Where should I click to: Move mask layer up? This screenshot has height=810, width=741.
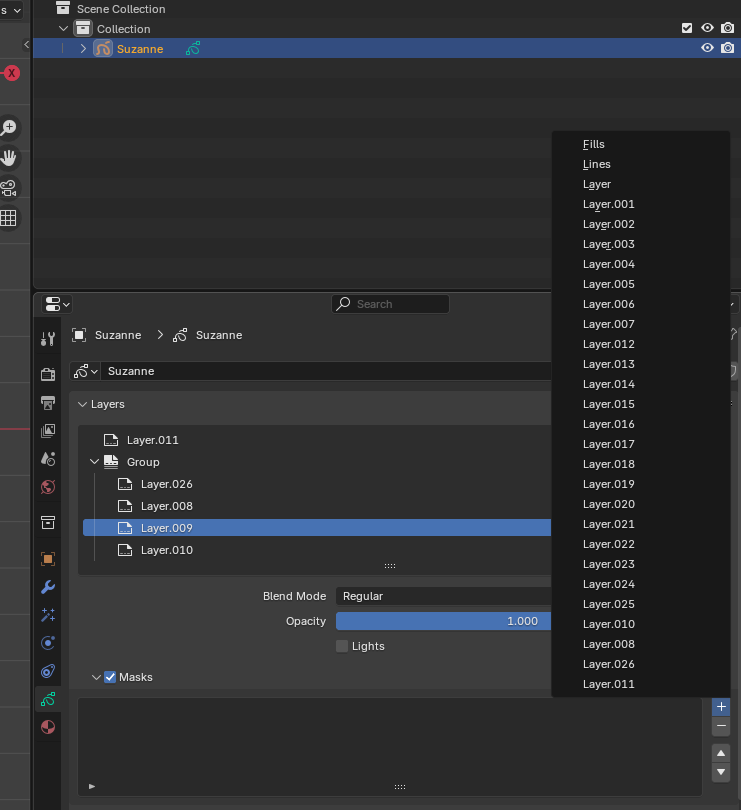coord(721,753)
